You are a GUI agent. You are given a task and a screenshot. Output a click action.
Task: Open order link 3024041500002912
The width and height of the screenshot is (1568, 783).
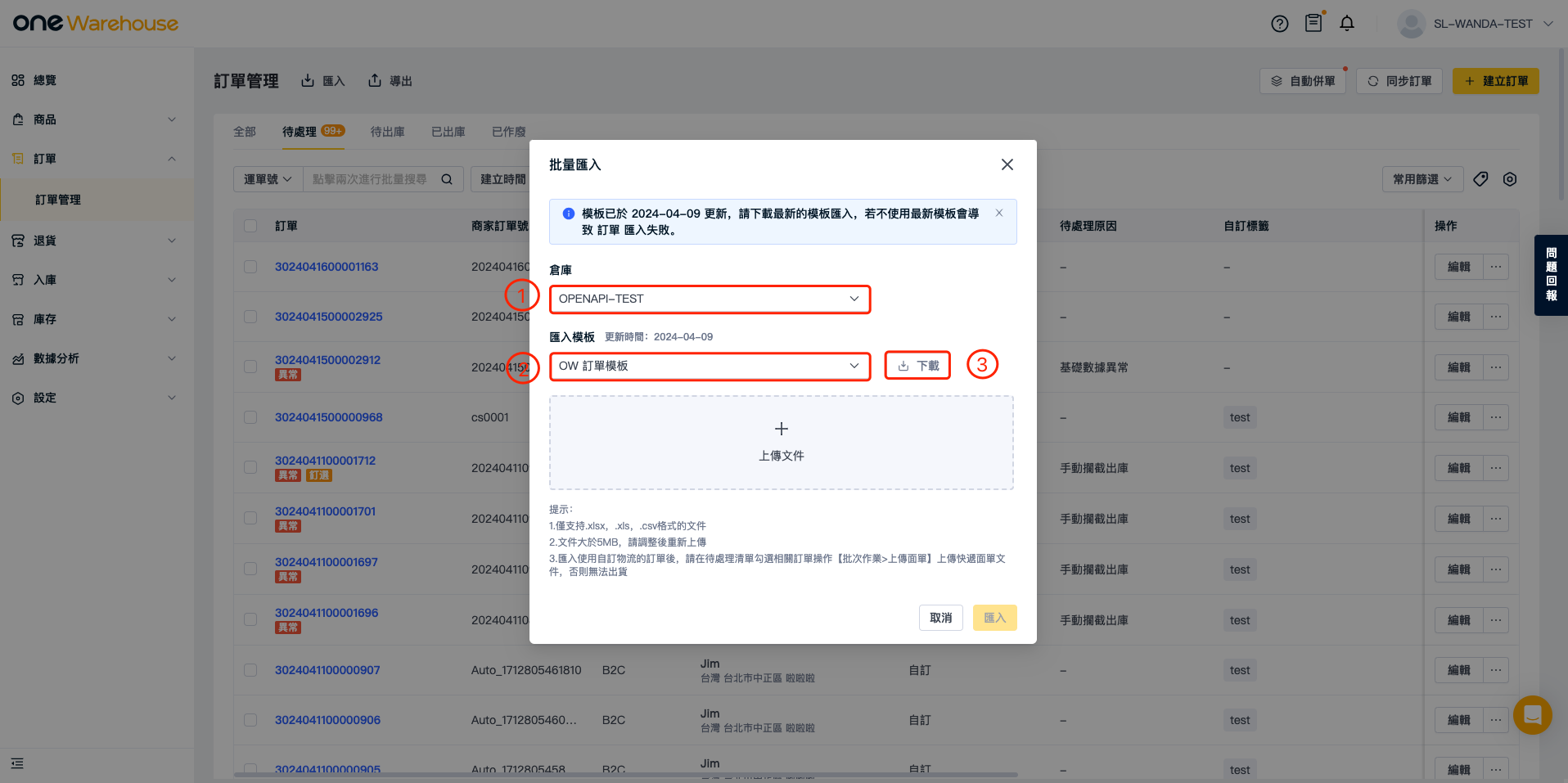327,360
